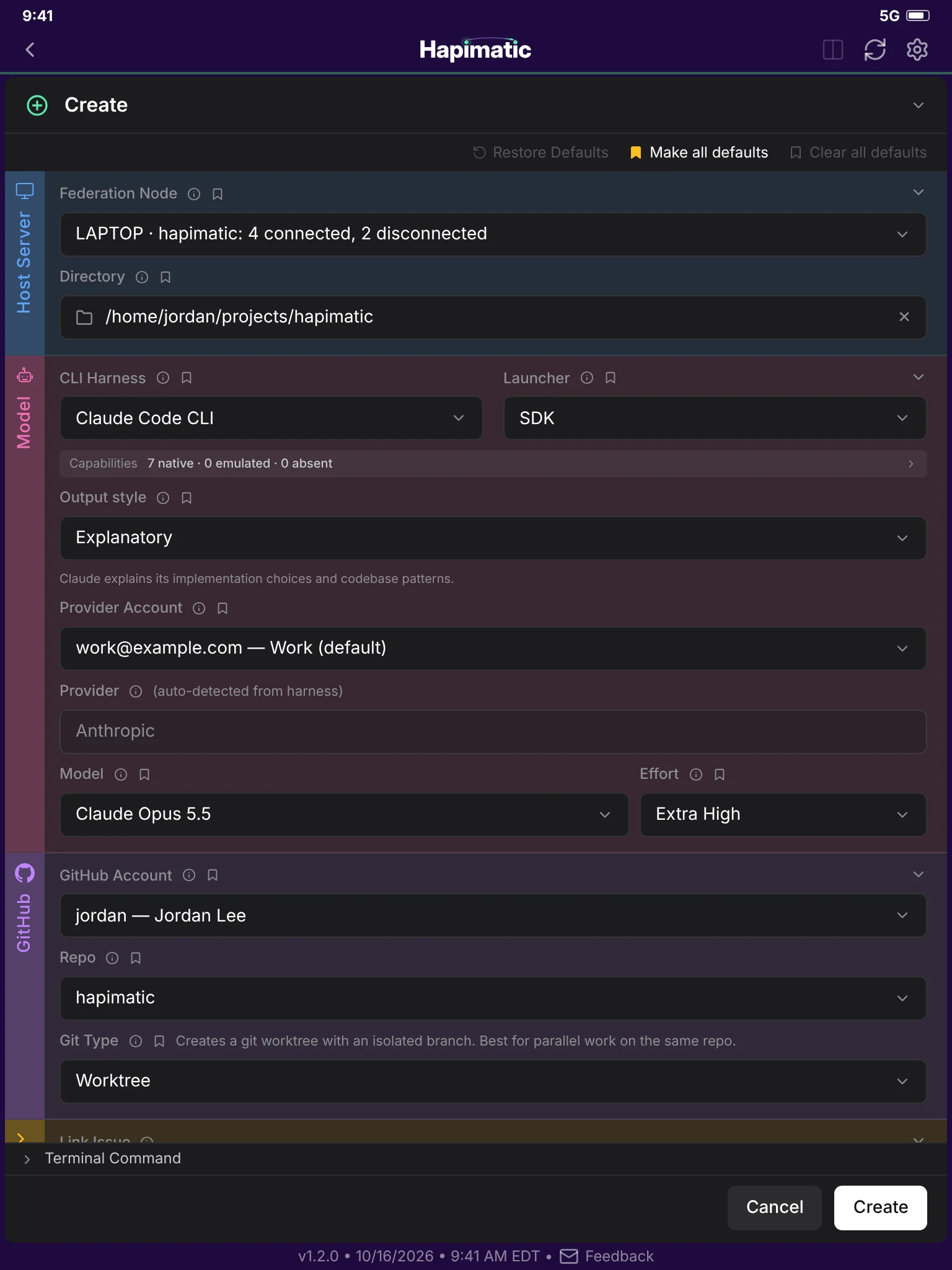
Task: Go back with the back arrow
Action: (x=30, y=50)
